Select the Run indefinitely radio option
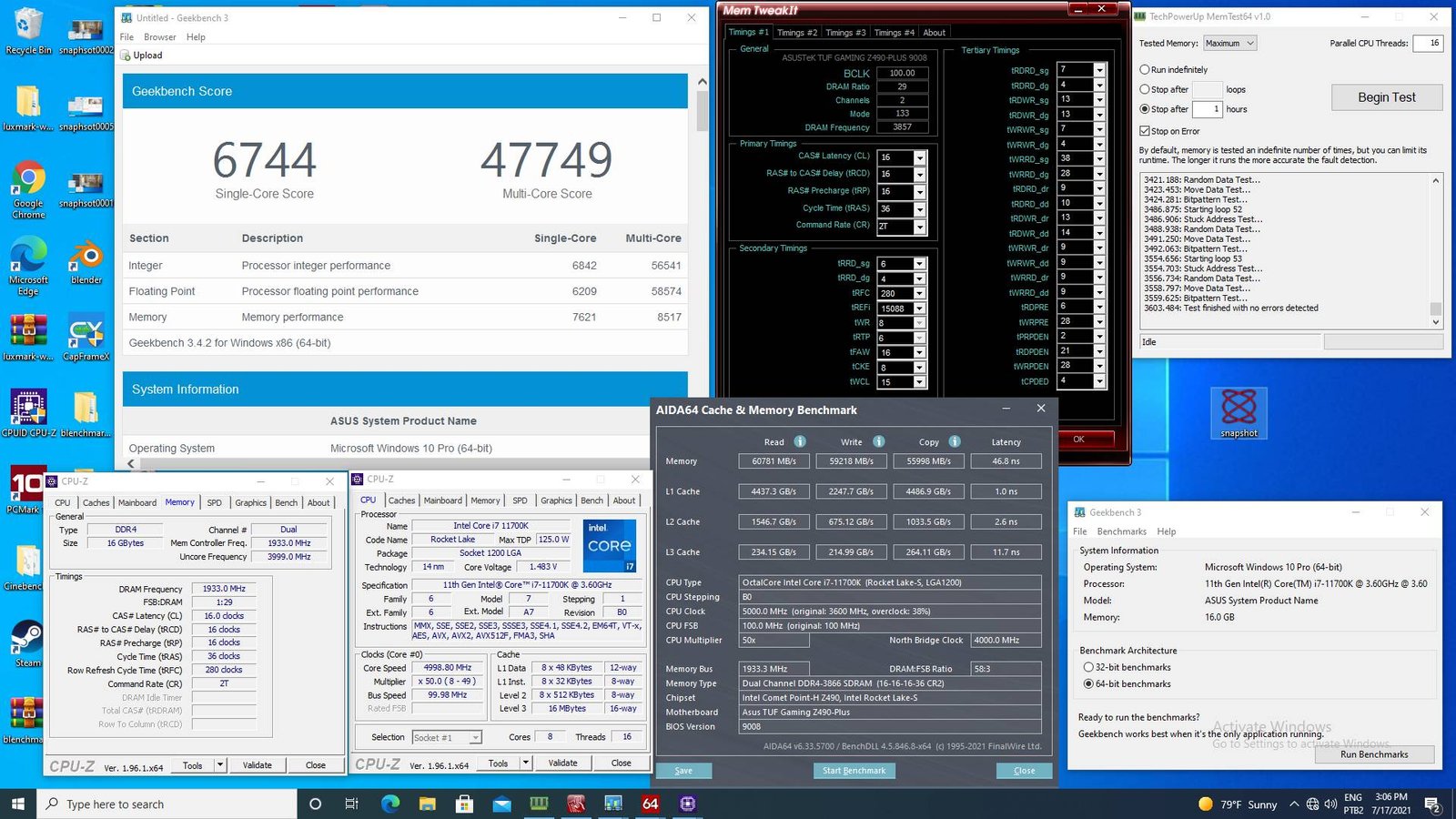Viewport: 1456px width, 819px height. 1145,69
